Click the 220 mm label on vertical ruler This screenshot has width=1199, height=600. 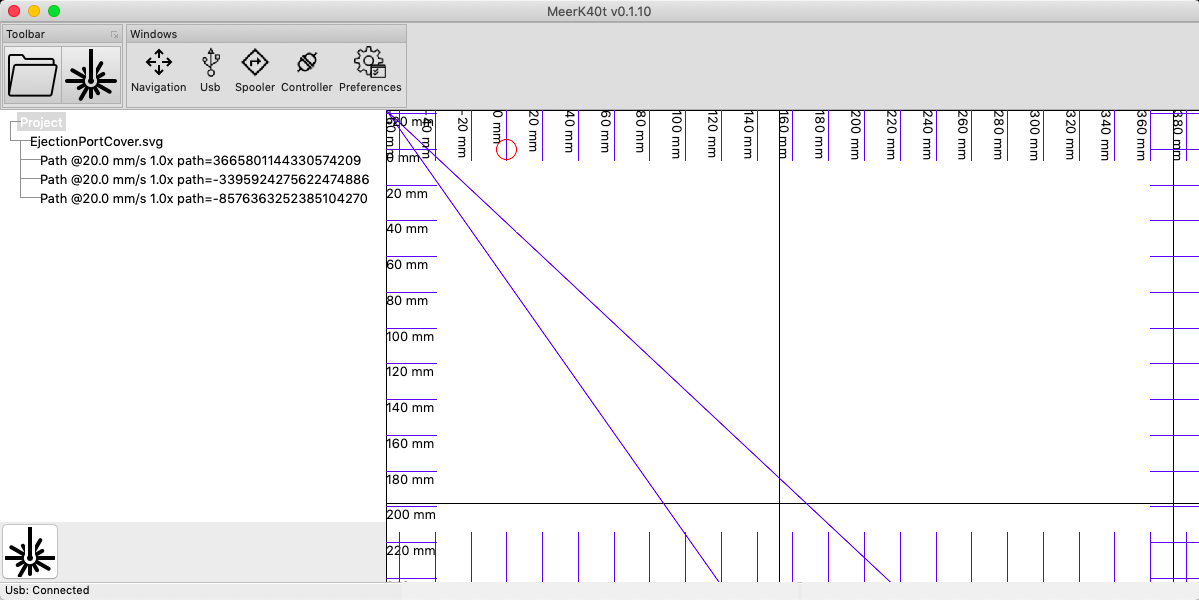tap(413, 550)
